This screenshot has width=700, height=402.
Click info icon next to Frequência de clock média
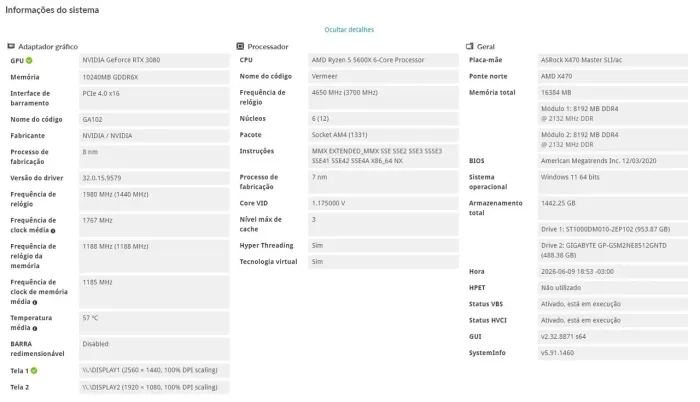click(x=53, y=231)
